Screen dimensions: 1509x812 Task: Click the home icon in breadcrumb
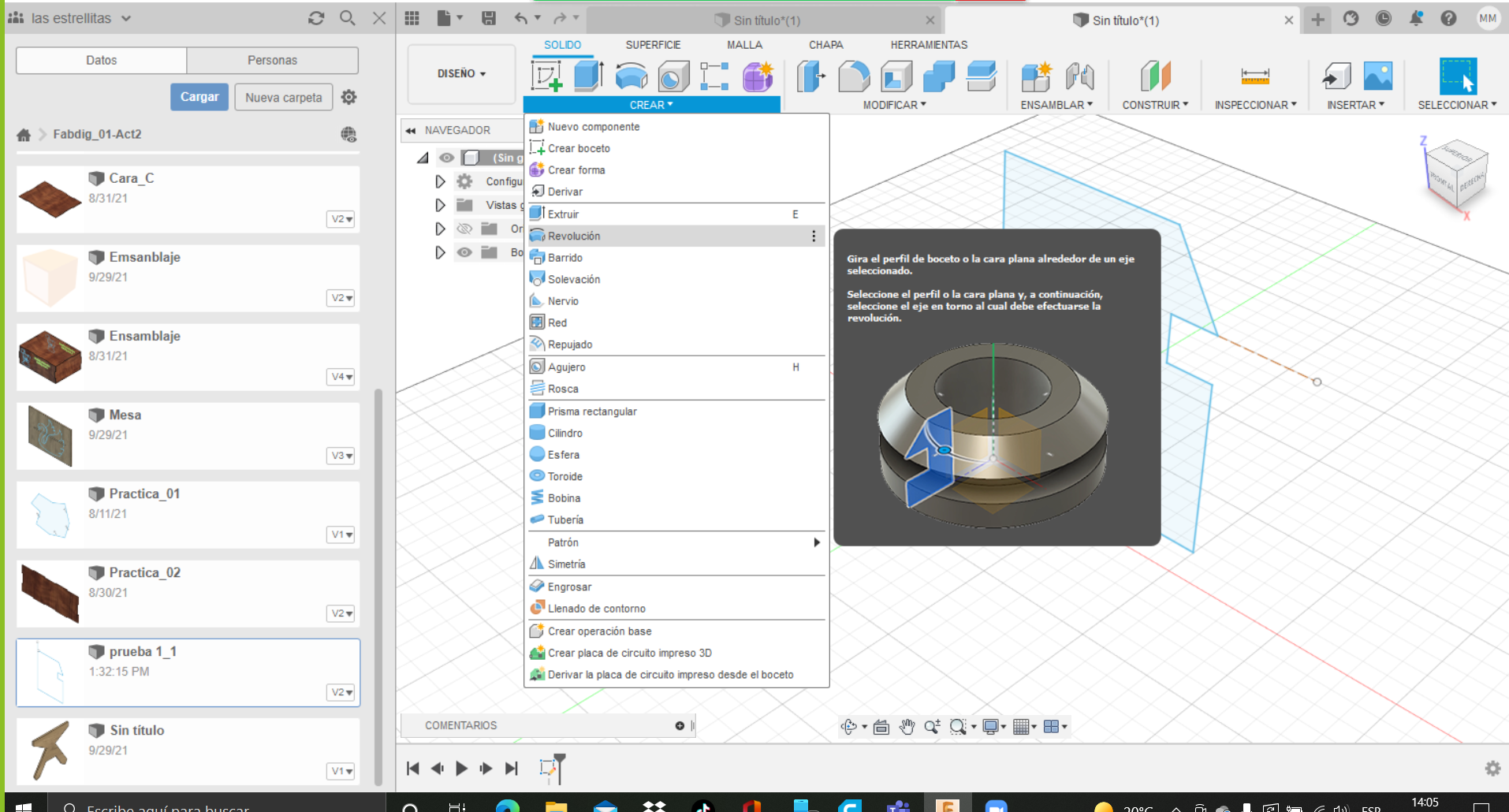[x=24, y=135]
